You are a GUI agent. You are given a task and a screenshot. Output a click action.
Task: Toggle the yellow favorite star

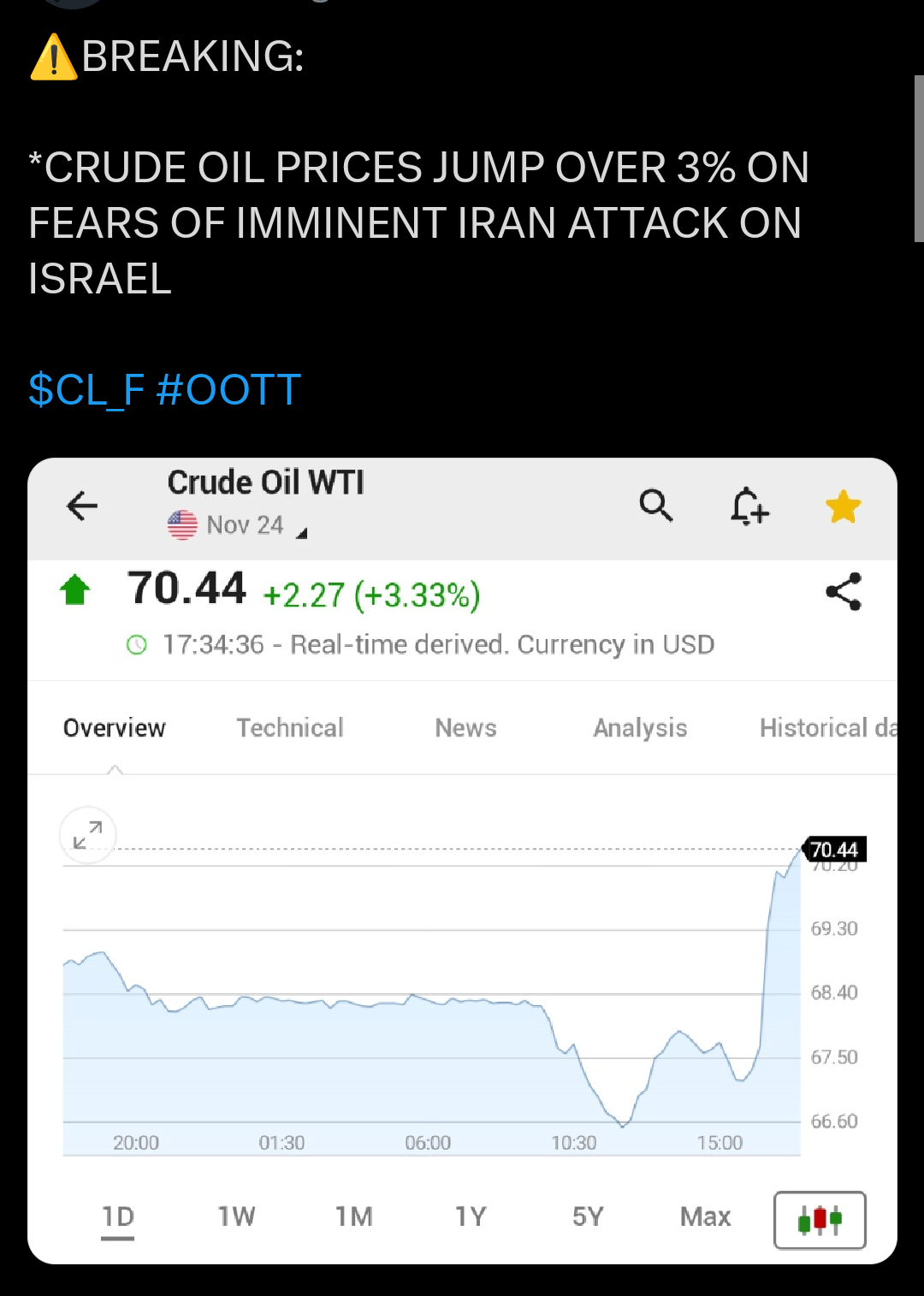pos(843,507)
